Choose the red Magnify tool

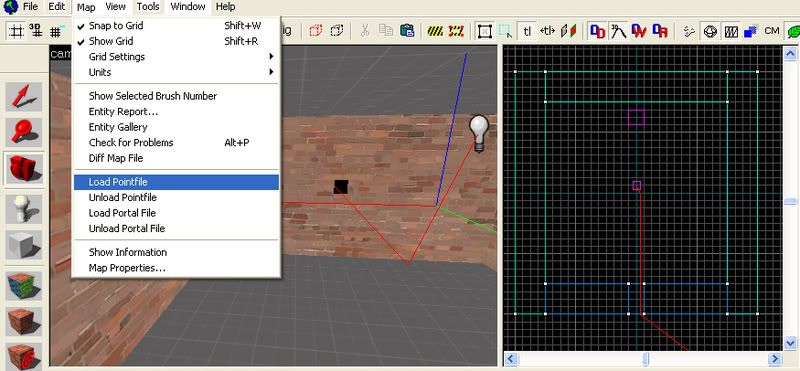coord(23,132)
